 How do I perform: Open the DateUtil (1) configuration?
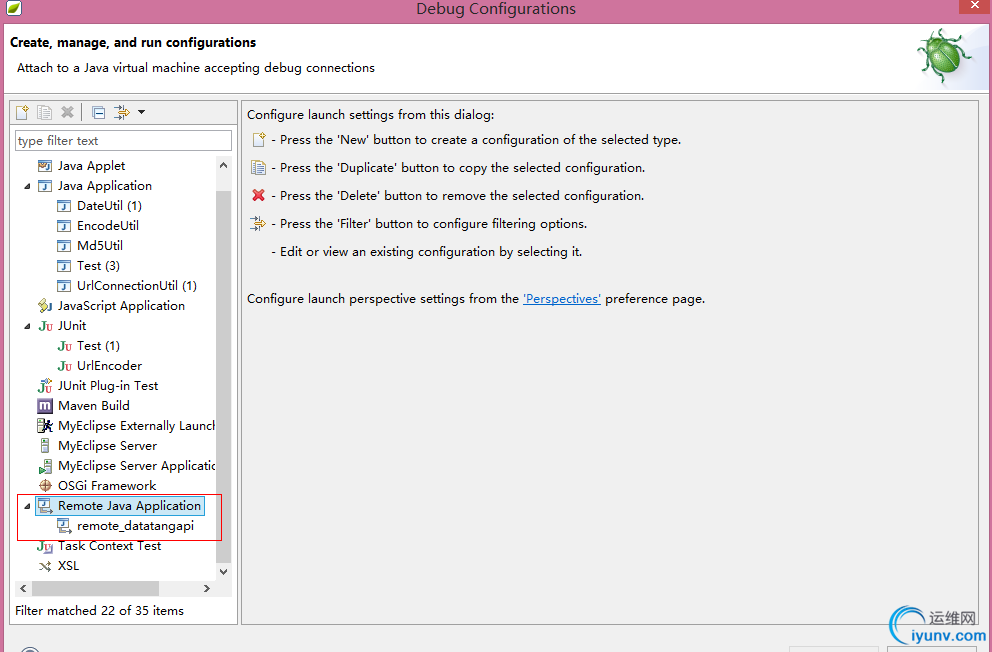tap(109, 206)
